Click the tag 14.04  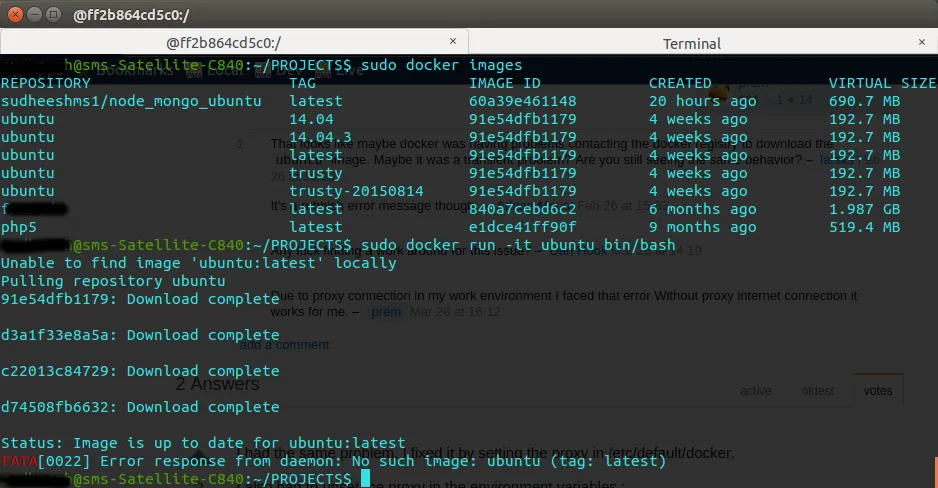click(312, 119)
